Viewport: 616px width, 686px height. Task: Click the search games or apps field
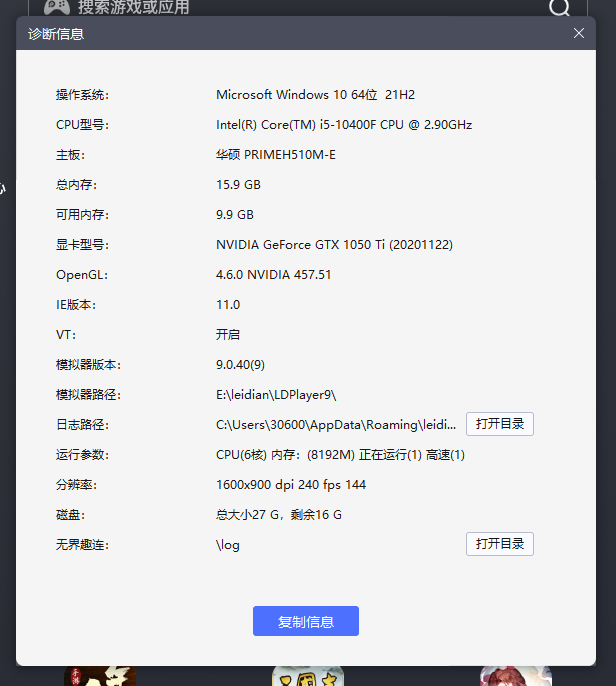300,8
